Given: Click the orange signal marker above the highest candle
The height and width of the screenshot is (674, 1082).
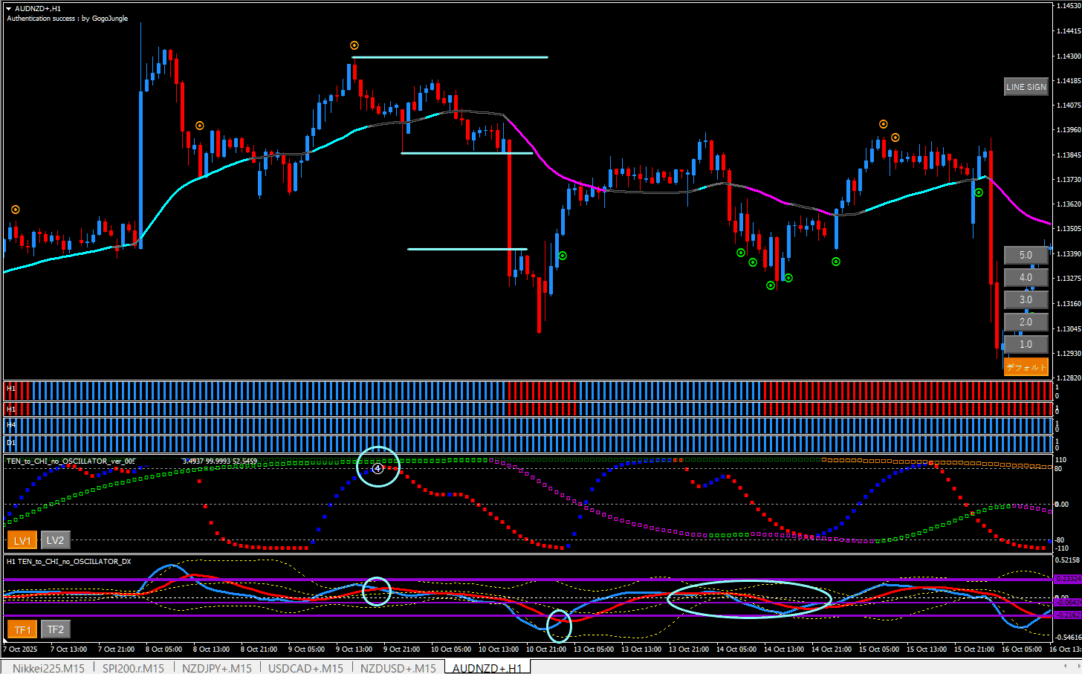Looking at the screenshot, I should 354,45.
